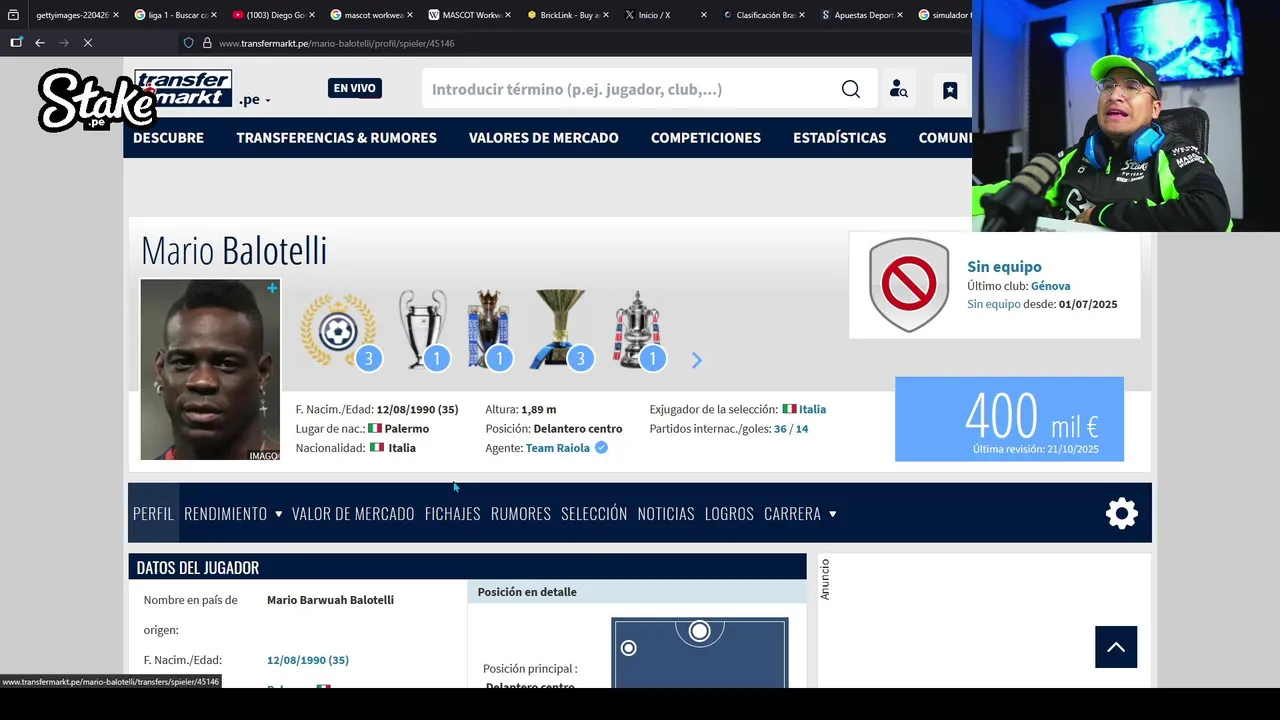Click the Sin equipo prohibited shield logo
Image resolution: width=1280 pixels, height=720 pixels.
click(x=909, y=285)
